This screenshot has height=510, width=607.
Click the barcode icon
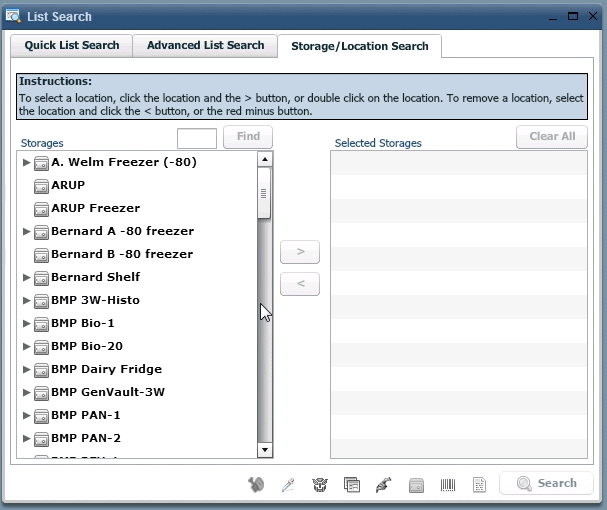point(448,485)
